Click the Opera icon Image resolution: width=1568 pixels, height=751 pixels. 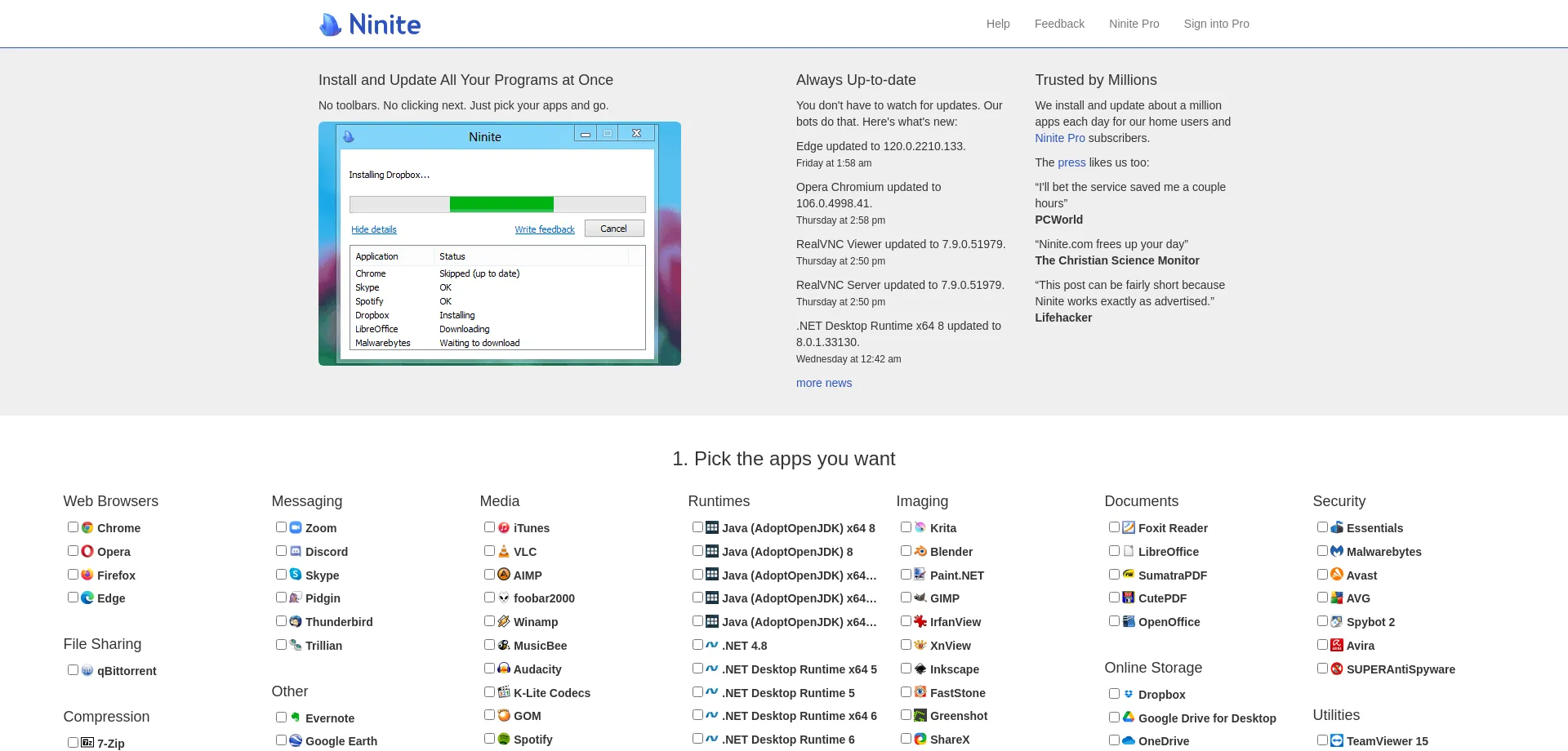click(x=87, y=552)
